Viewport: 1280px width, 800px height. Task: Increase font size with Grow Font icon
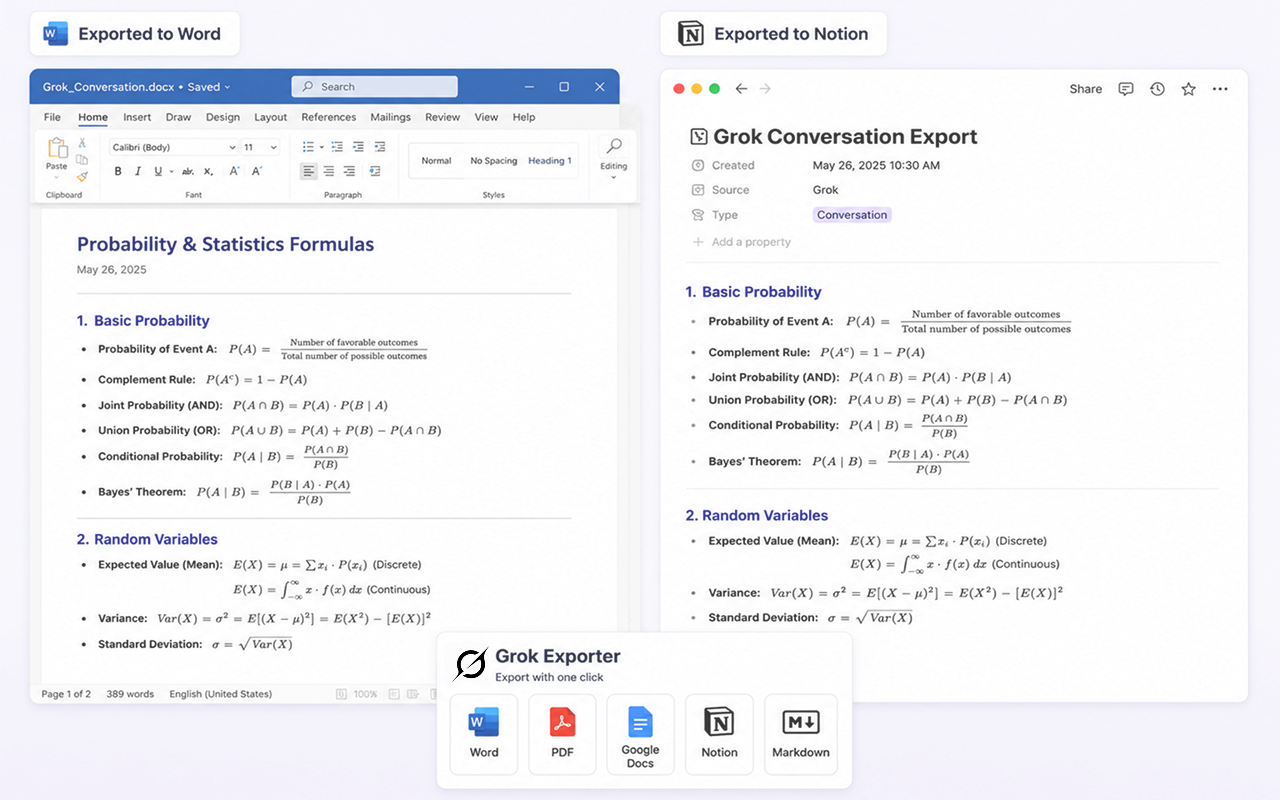[235, 171]
